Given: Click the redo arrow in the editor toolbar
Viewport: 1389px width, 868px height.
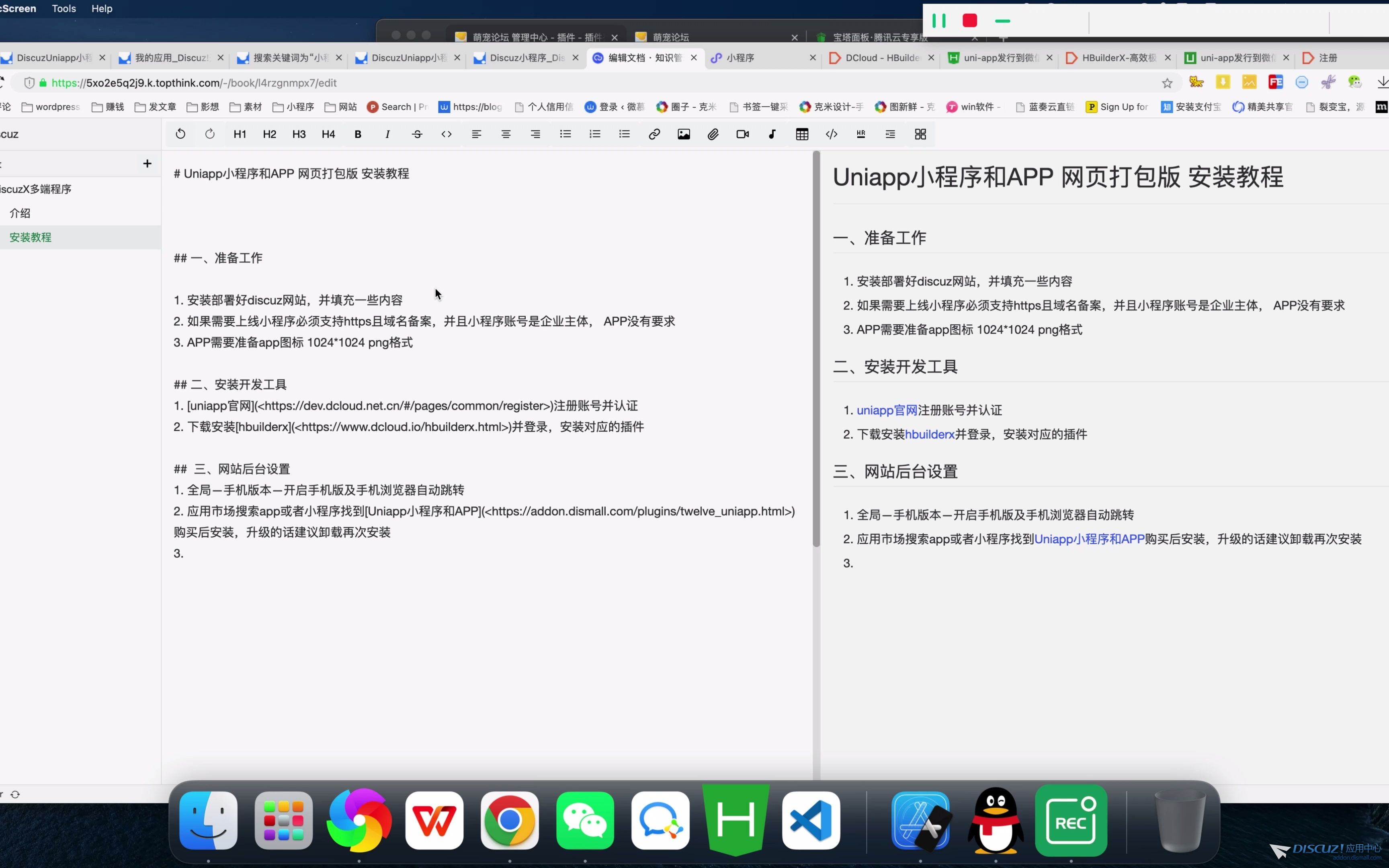Looking at the screenshot, I should click(210, 134).
